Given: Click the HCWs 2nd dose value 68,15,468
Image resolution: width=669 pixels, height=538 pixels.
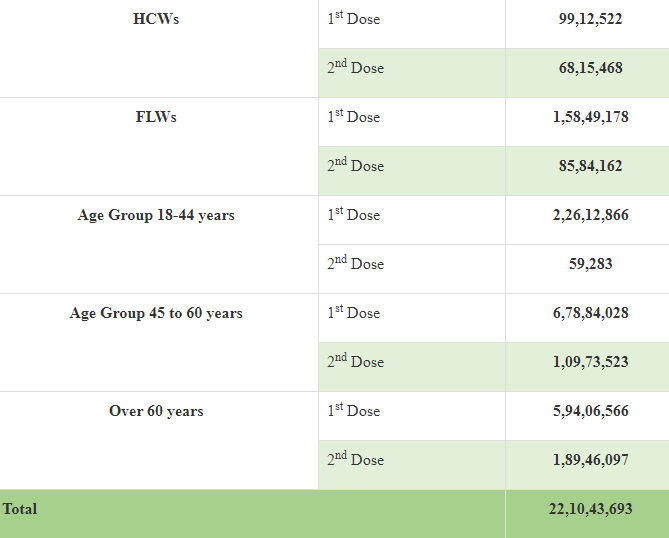Looking at the screenshot, I should pyautogui.click(x=590, y=68).
